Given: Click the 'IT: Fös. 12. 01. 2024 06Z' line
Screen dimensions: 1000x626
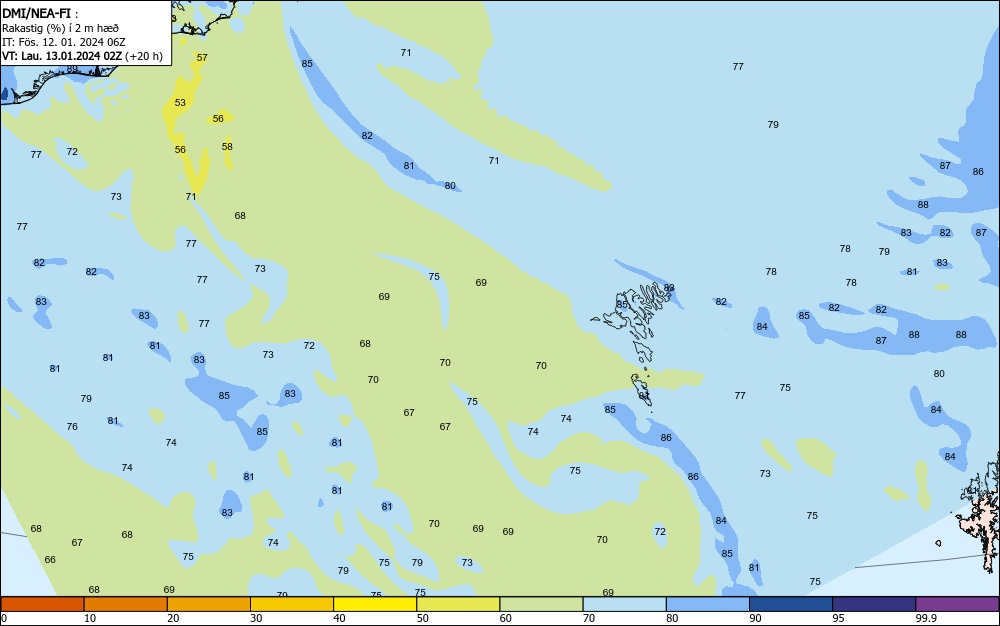Looking at the screenshot, I should 64,42.
